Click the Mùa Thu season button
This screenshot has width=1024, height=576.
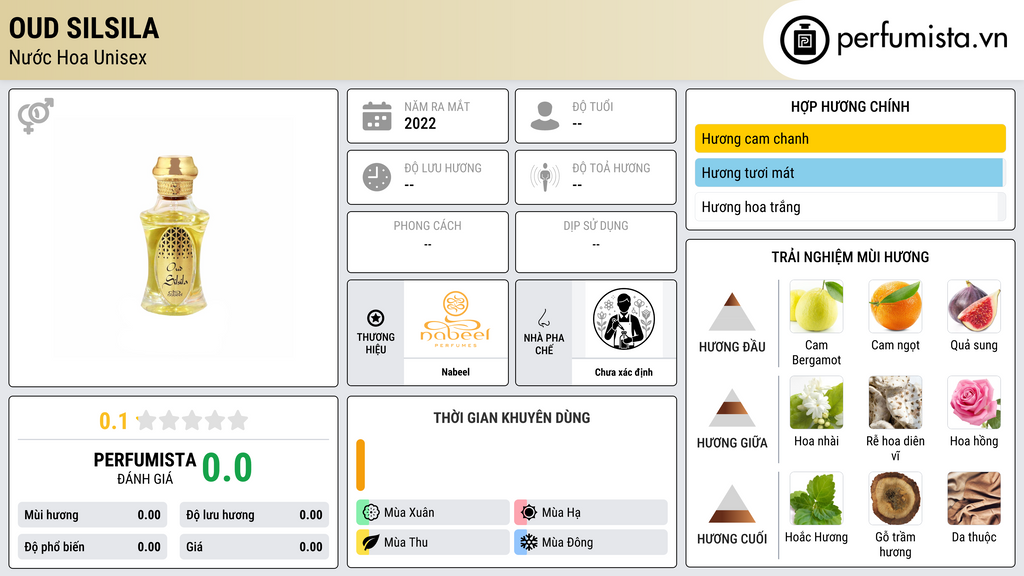point(433,542)
